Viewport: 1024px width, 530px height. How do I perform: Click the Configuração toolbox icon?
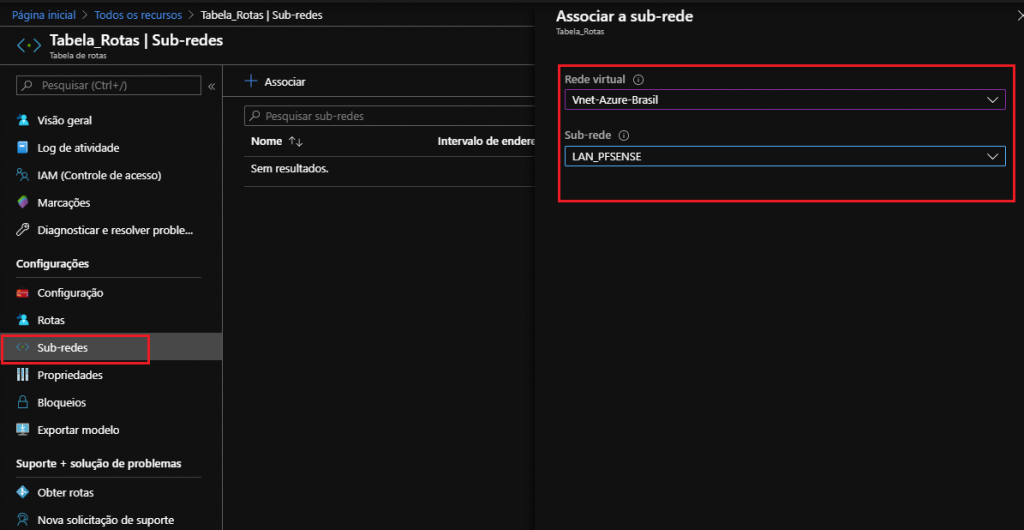point(24,293)
